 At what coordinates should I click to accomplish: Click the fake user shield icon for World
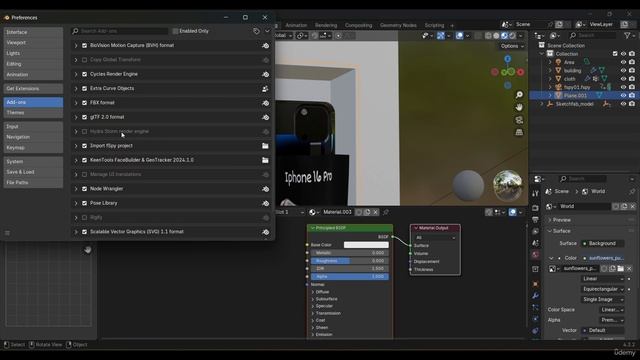[x=616, y=207]
